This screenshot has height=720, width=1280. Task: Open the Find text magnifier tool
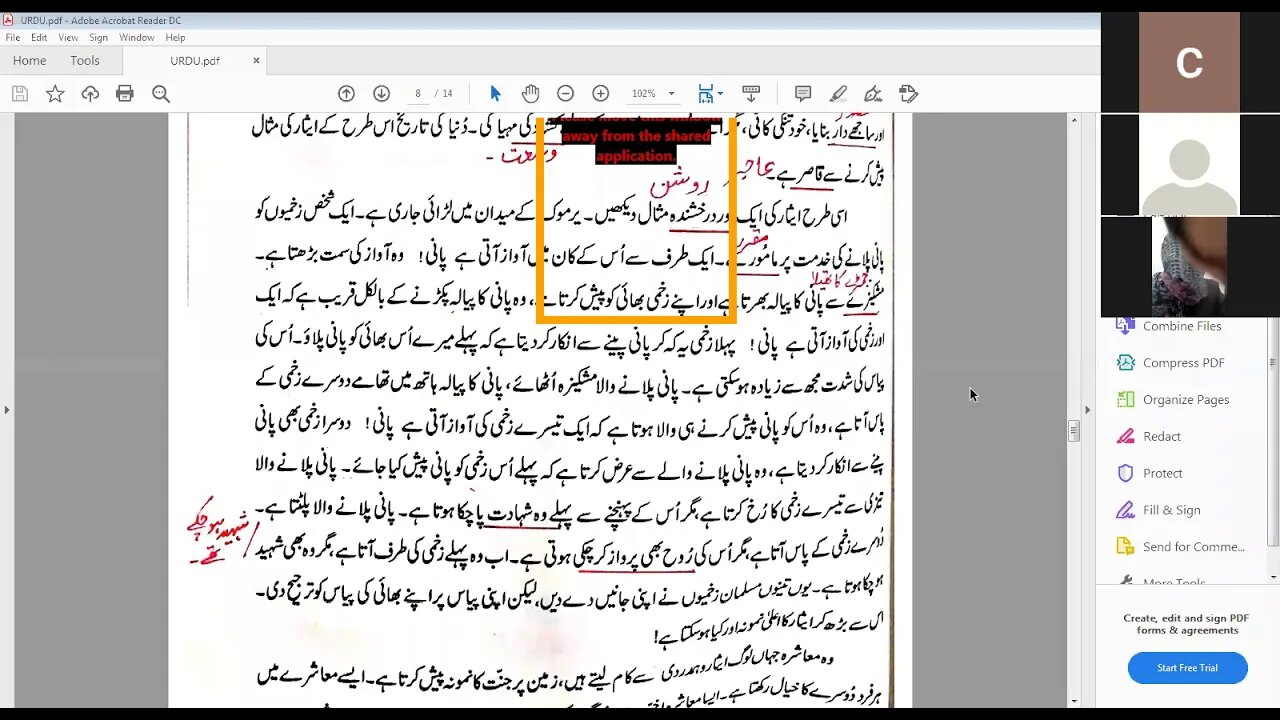tap(161, 94)
